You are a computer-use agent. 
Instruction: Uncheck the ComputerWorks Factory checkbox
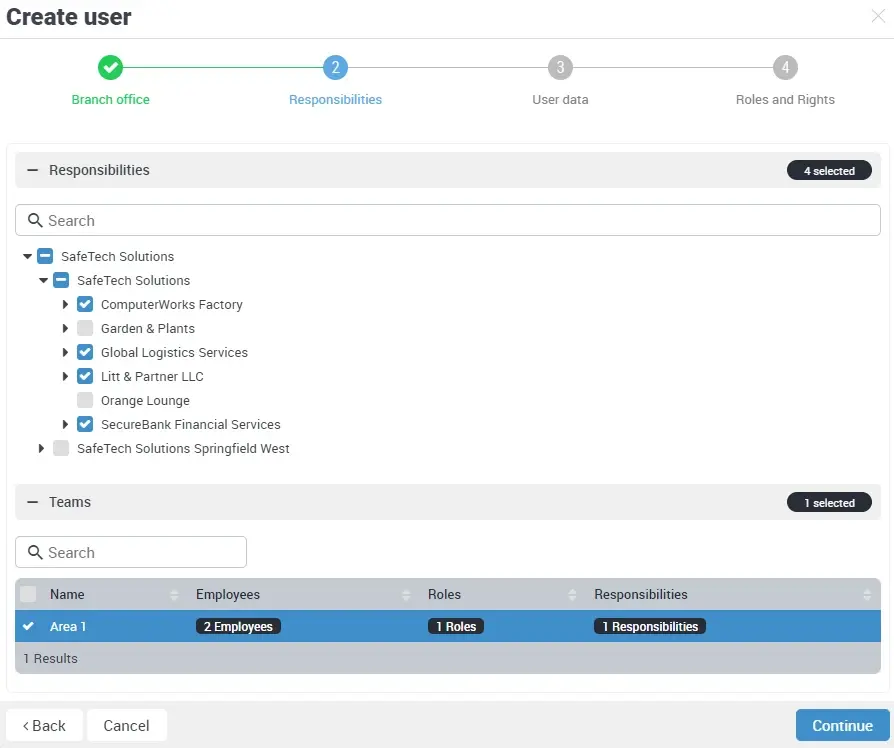coord(85,304)
